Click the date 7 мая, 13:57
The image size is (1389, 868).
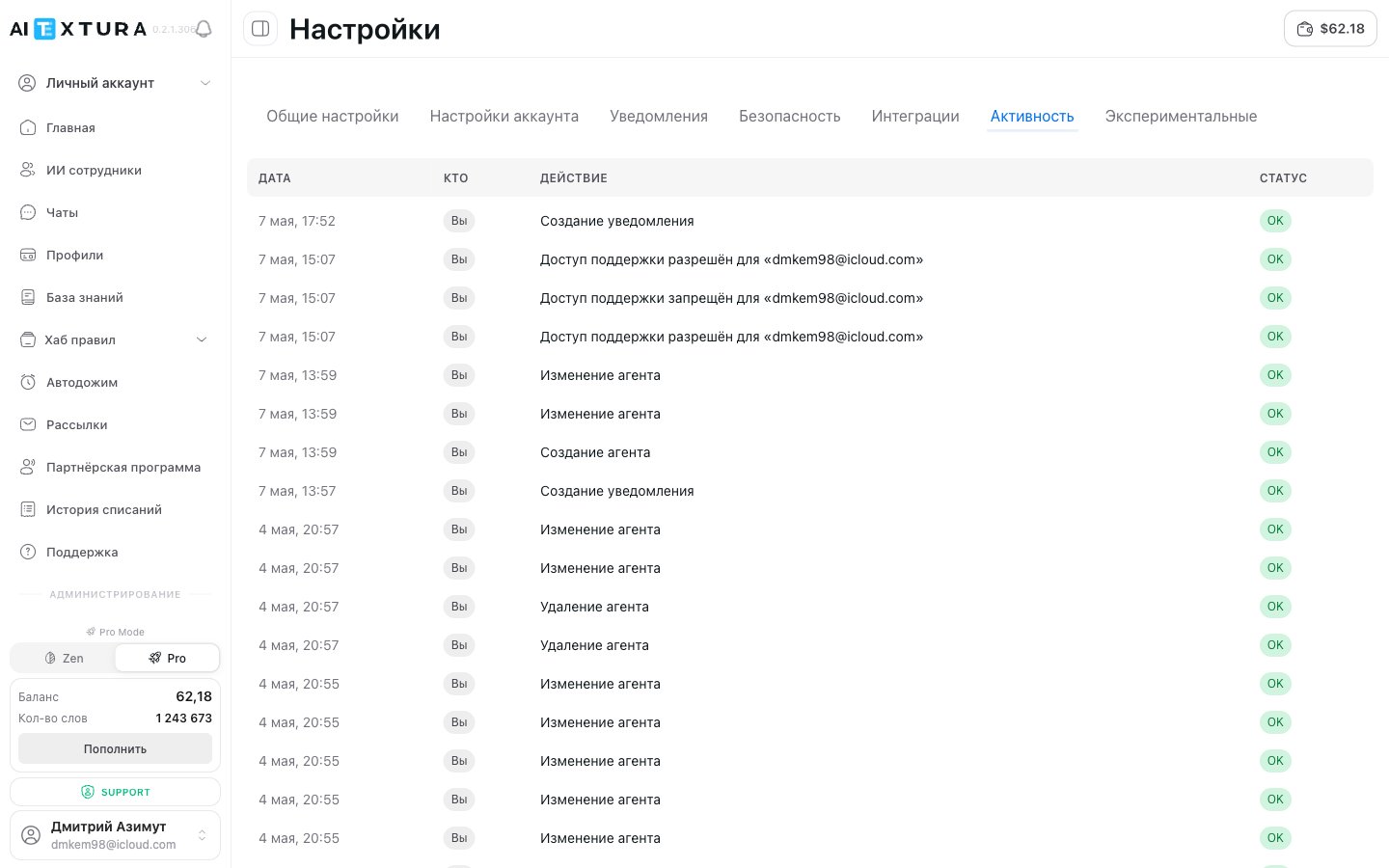297,491
